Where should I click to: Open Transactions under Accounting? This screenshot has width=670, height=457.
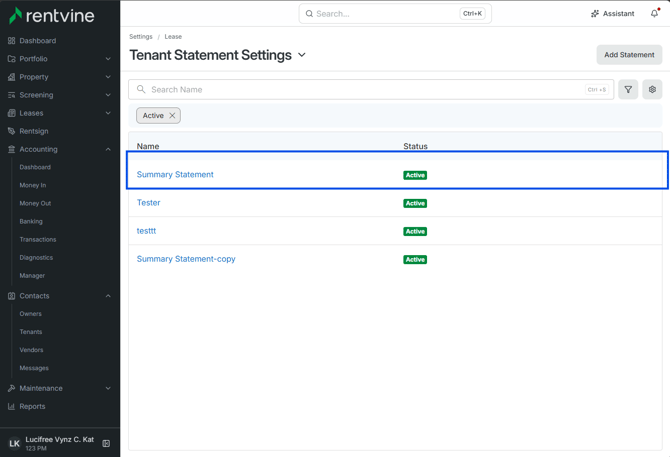pos(38,239)
